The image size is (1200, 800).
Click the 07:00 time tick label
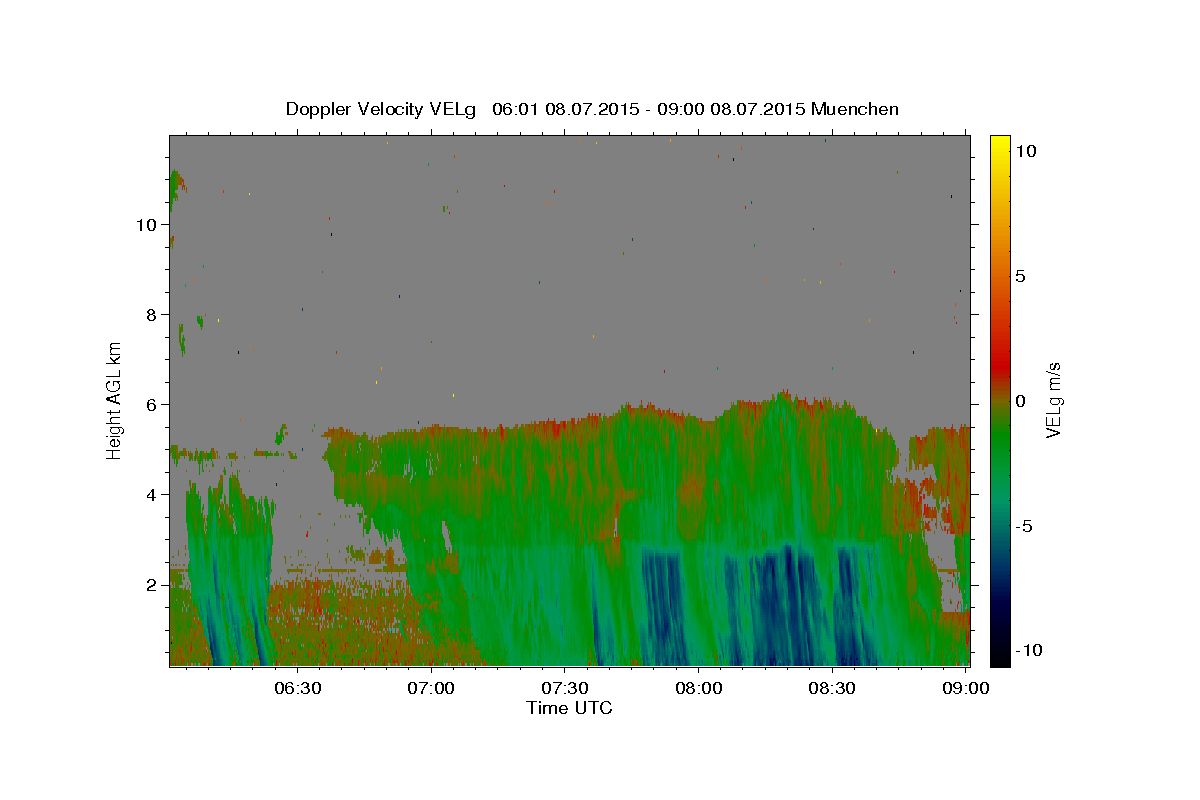pos(431,689)
